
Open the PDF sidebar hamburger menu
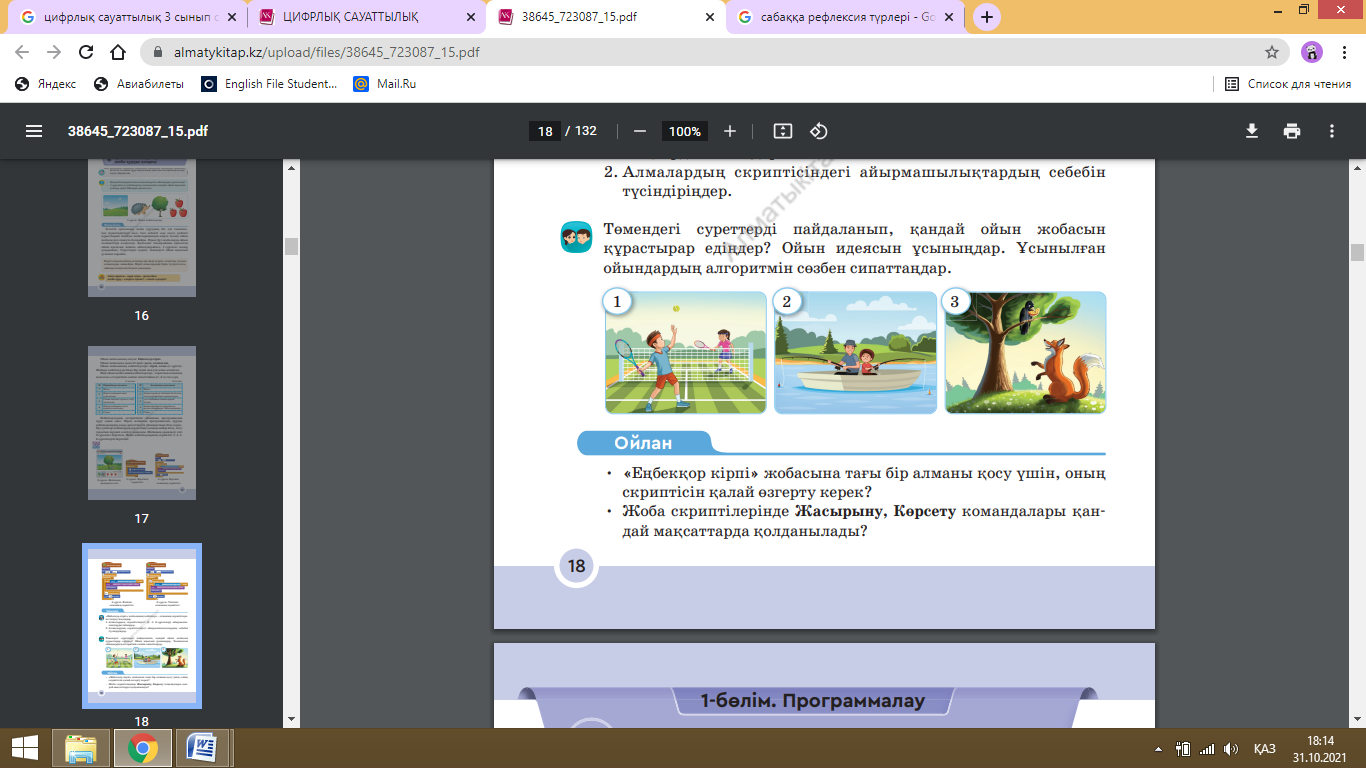point(34,131)
